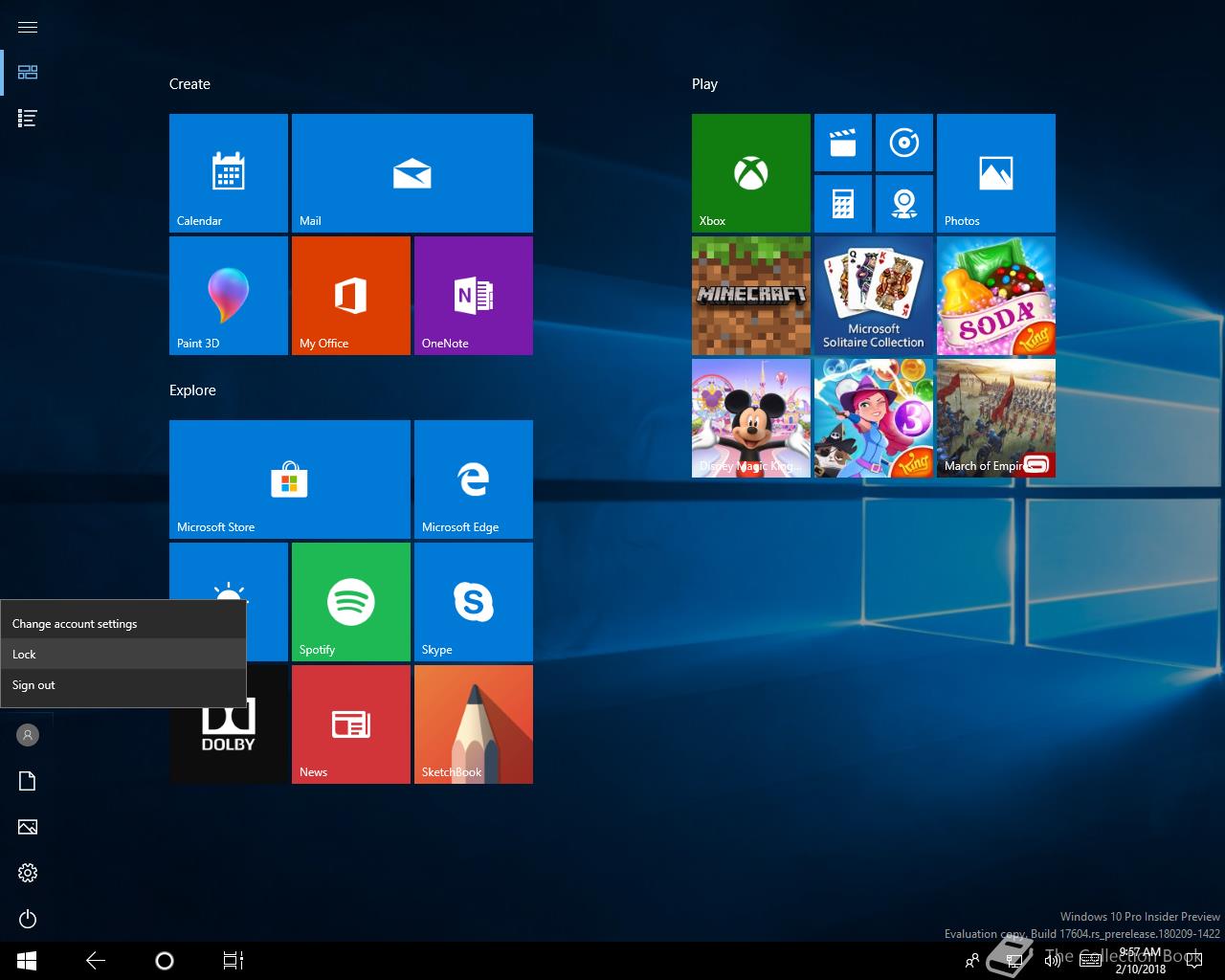The image size is (1225, 980).
Task: Click the Explore group heading
Action: tap(192, 390)
